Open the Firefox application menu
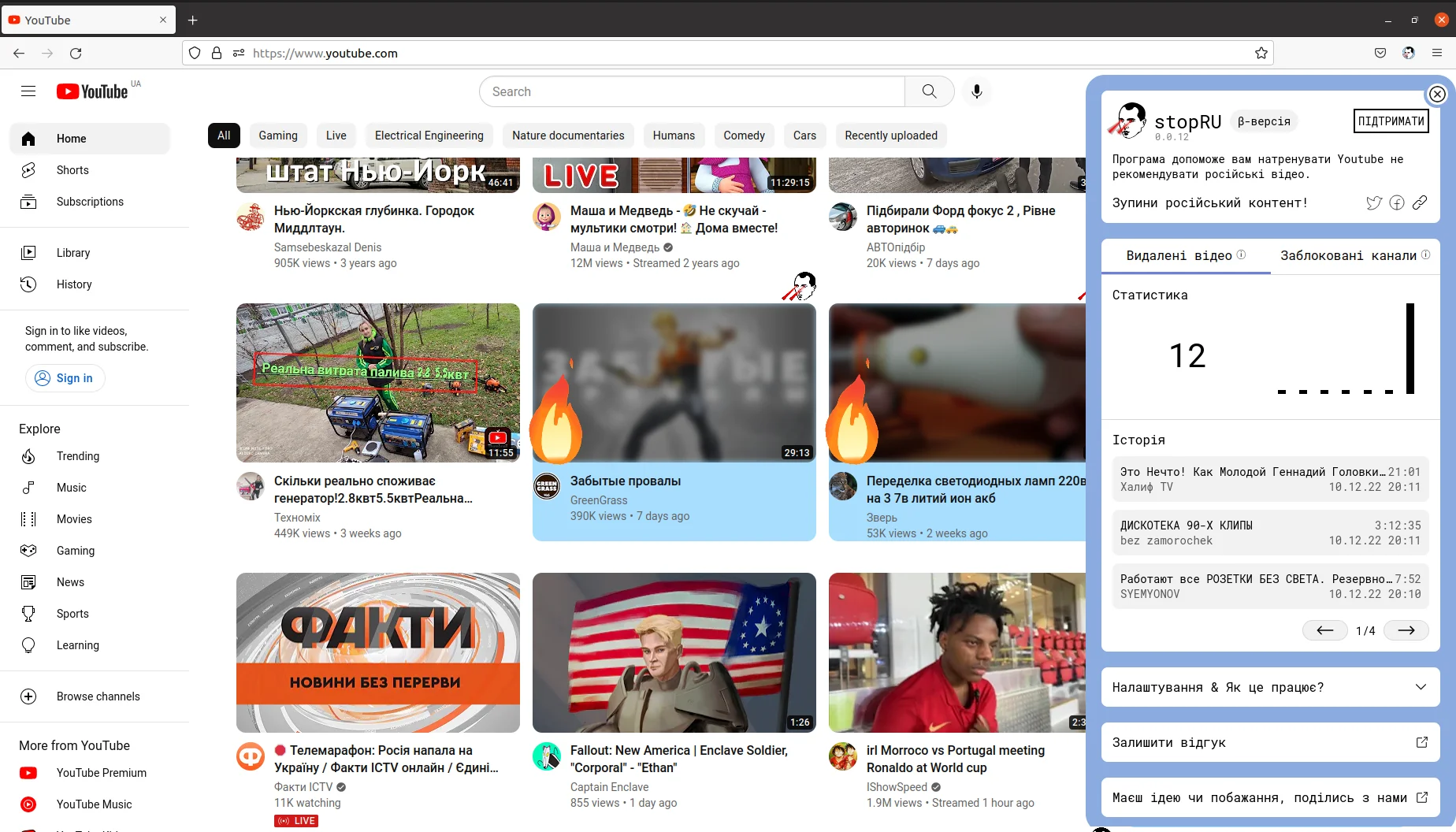The image size is (1456, 832). (1437, 53)
